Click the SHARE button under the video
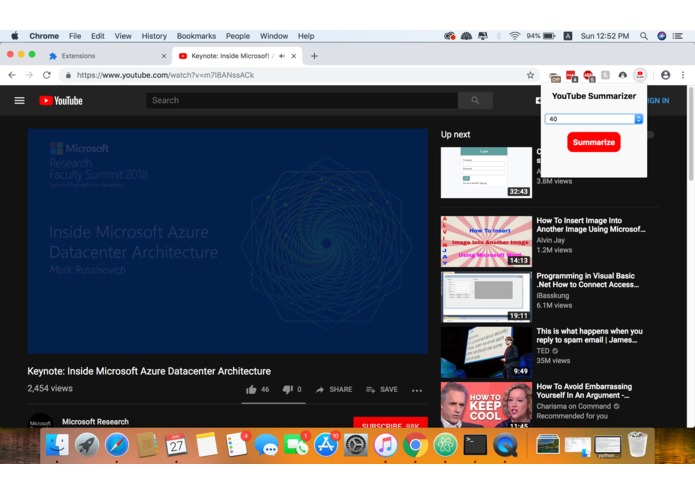This screenshot has height=494, width=695. click(334, 389)
